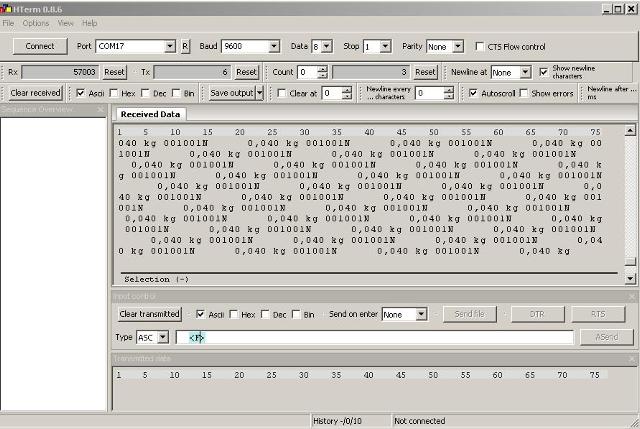
Task: Close the Sequence Overview panel
Action: click(101, 109)
